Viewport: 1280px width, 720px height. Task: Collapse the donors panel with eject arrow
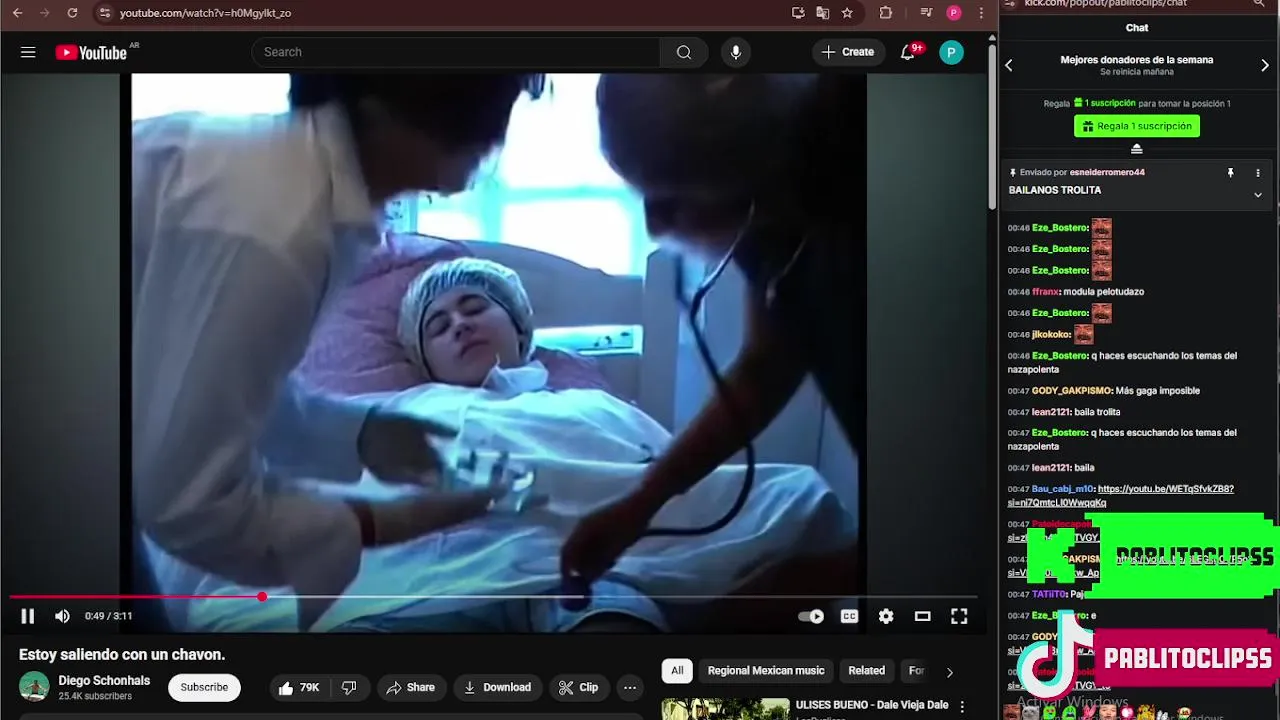[x=1137, y=149]
